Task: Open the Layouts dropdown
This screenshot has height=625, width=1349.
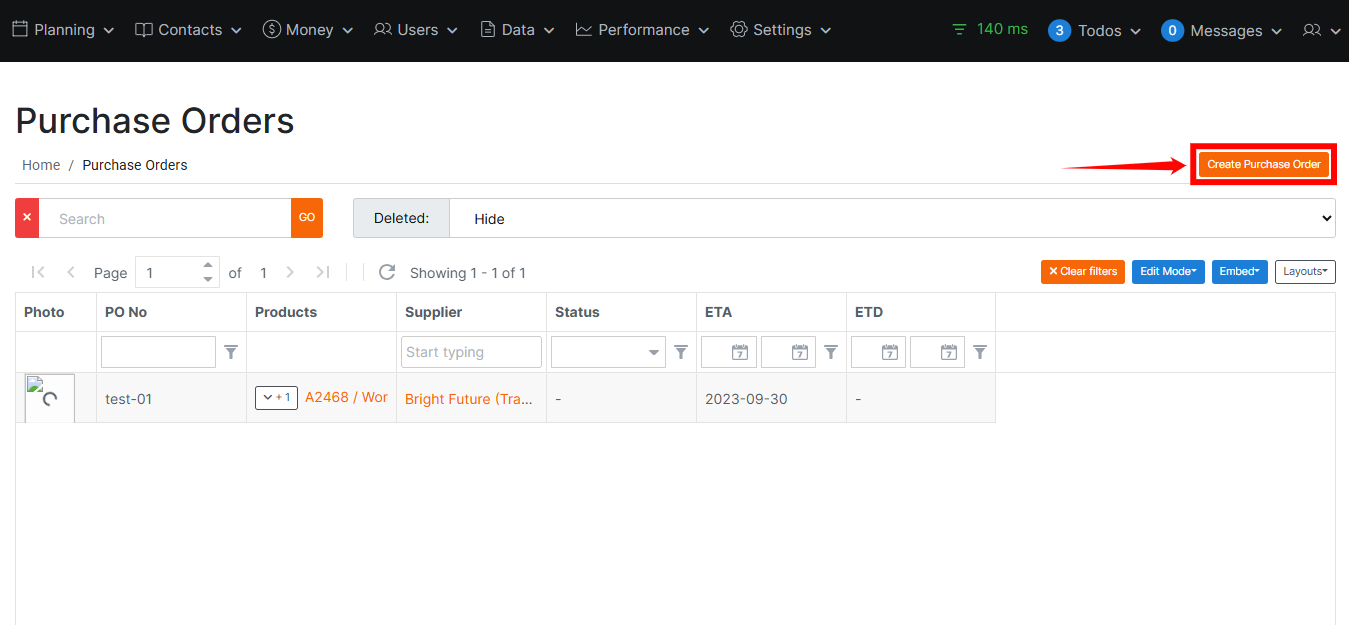Action: click(1305, 271)
